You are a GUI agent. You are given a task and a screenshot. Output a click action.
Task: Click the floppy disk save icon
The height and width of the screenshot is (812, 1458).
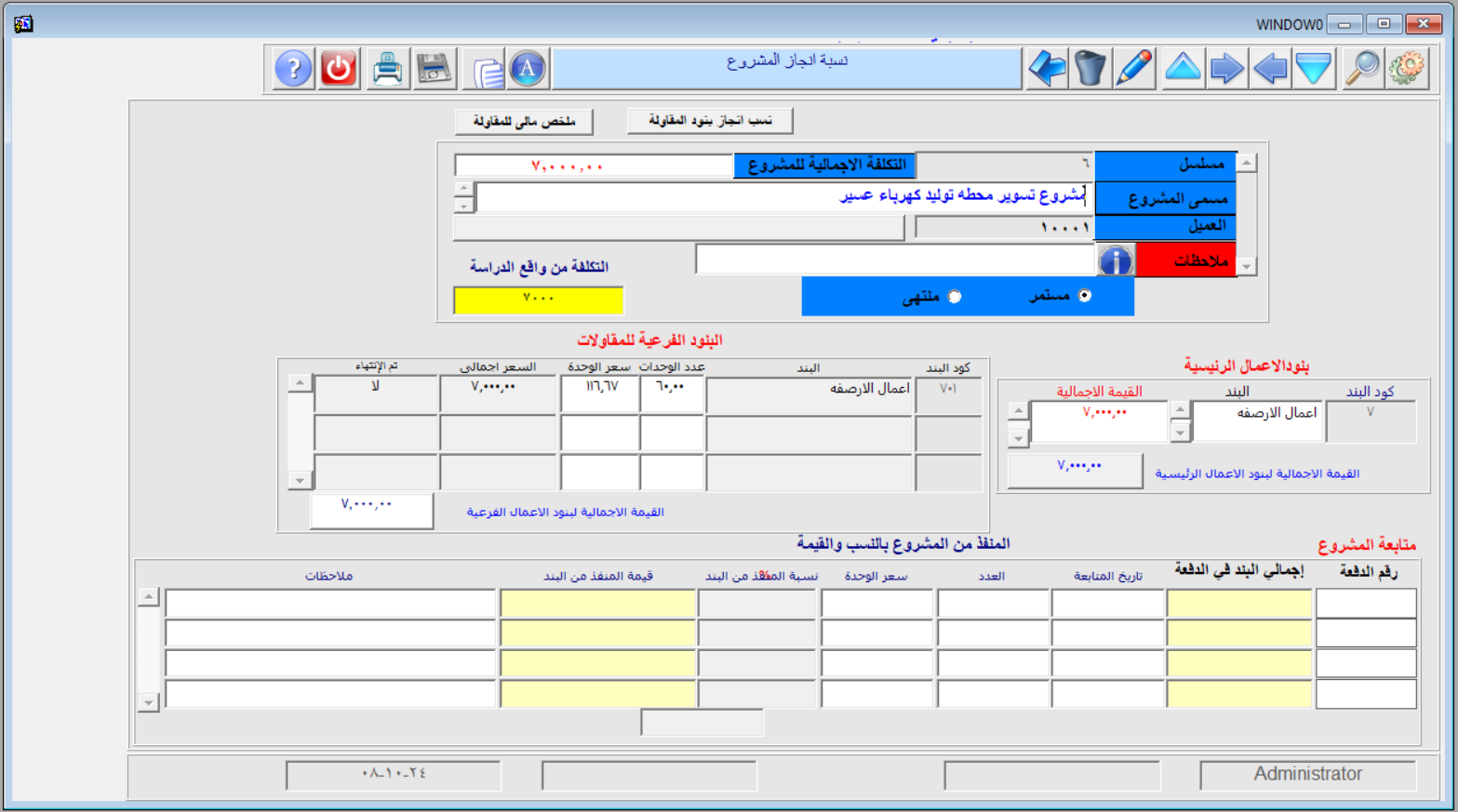pos(434,69)
